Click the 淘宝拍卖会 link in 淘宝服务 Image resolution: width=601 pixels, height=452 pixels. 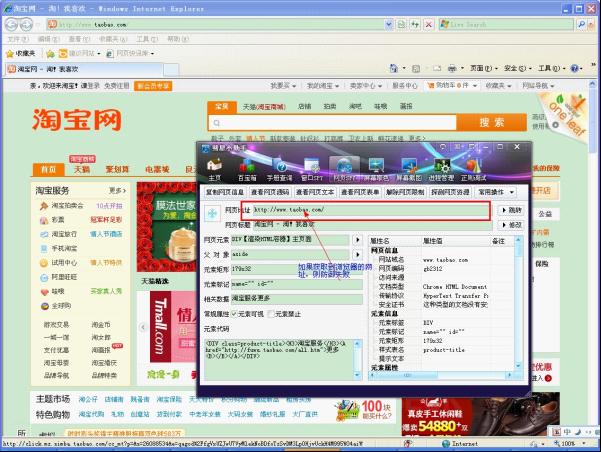[x=67, y=206]
